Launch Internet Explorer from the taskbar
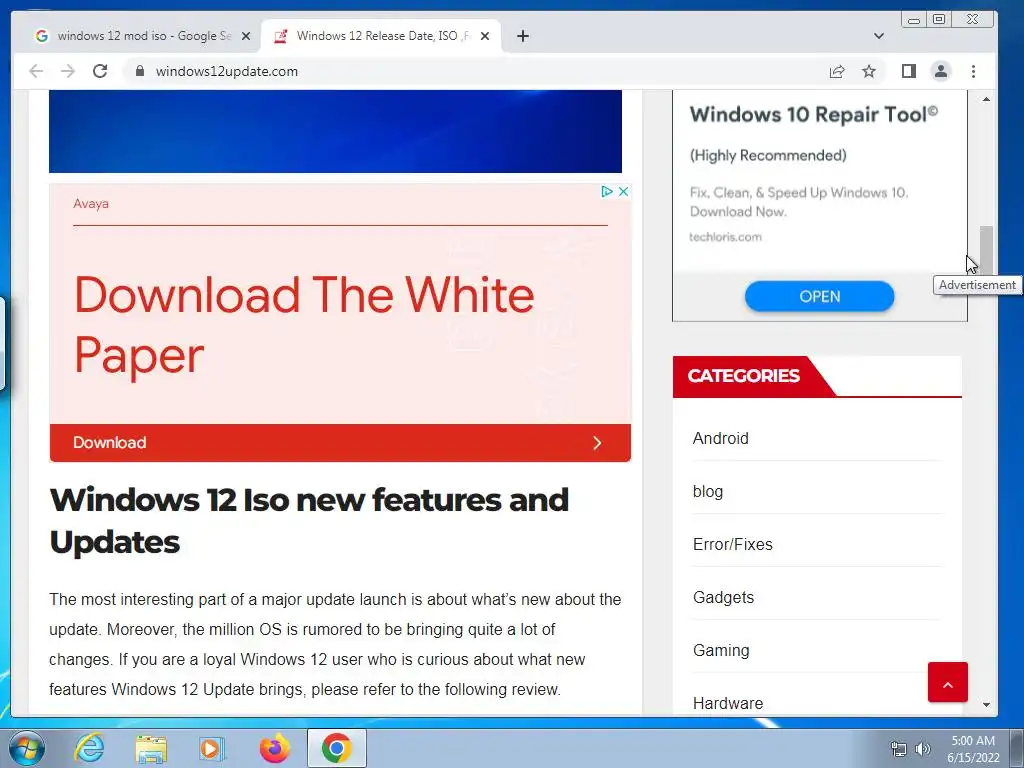Screen dimensions: 1024x768 (89, 748)
